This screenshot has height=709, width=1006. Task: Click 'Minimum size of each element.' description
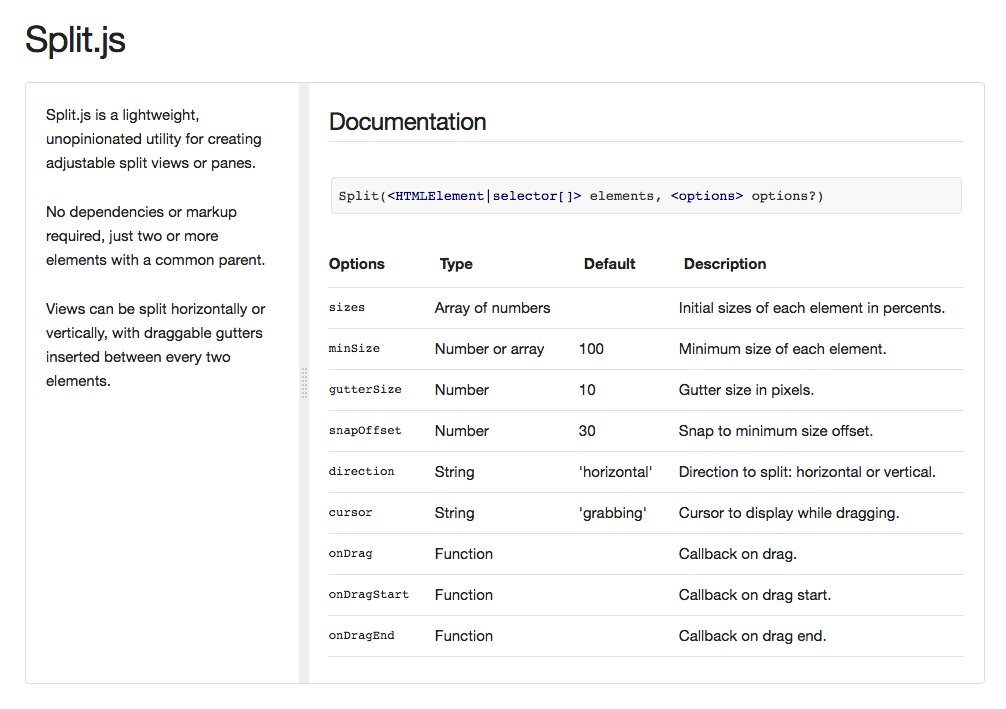[x=782, y=349]
